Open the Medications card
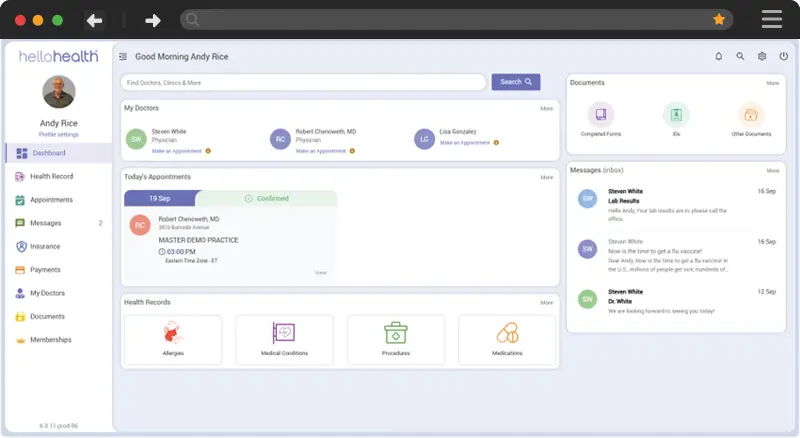Viewport: 800px width, 438px height. (x=507, y=338)
